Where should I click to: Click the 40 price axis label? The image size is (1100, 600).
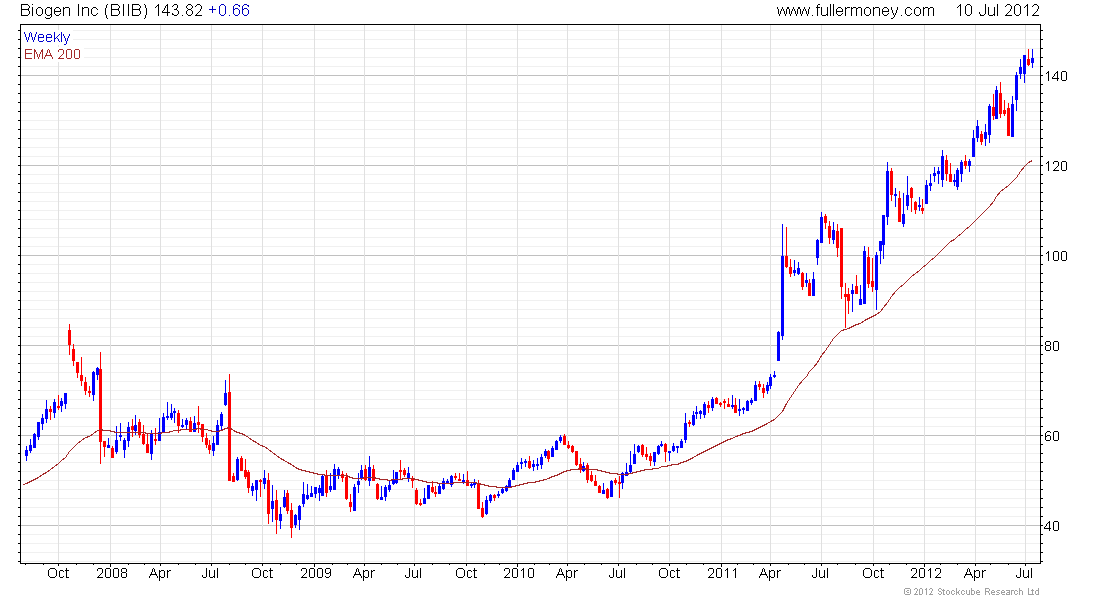[1052, 526]
